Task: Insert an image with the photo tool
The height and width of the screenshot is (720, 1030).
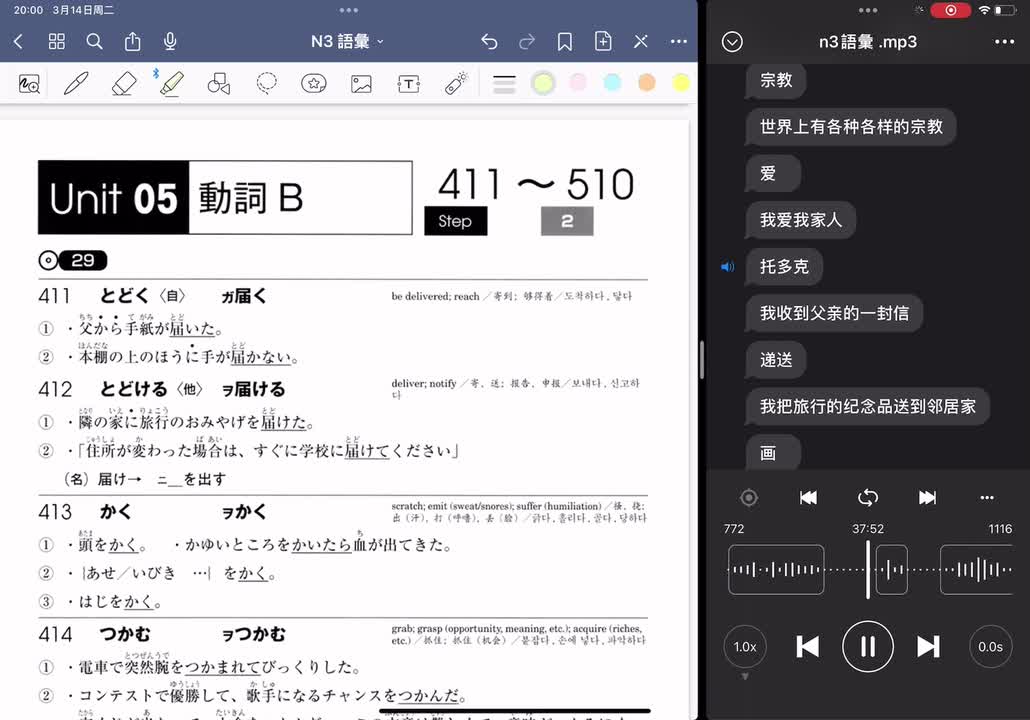Action: click(x=361, y=83)
